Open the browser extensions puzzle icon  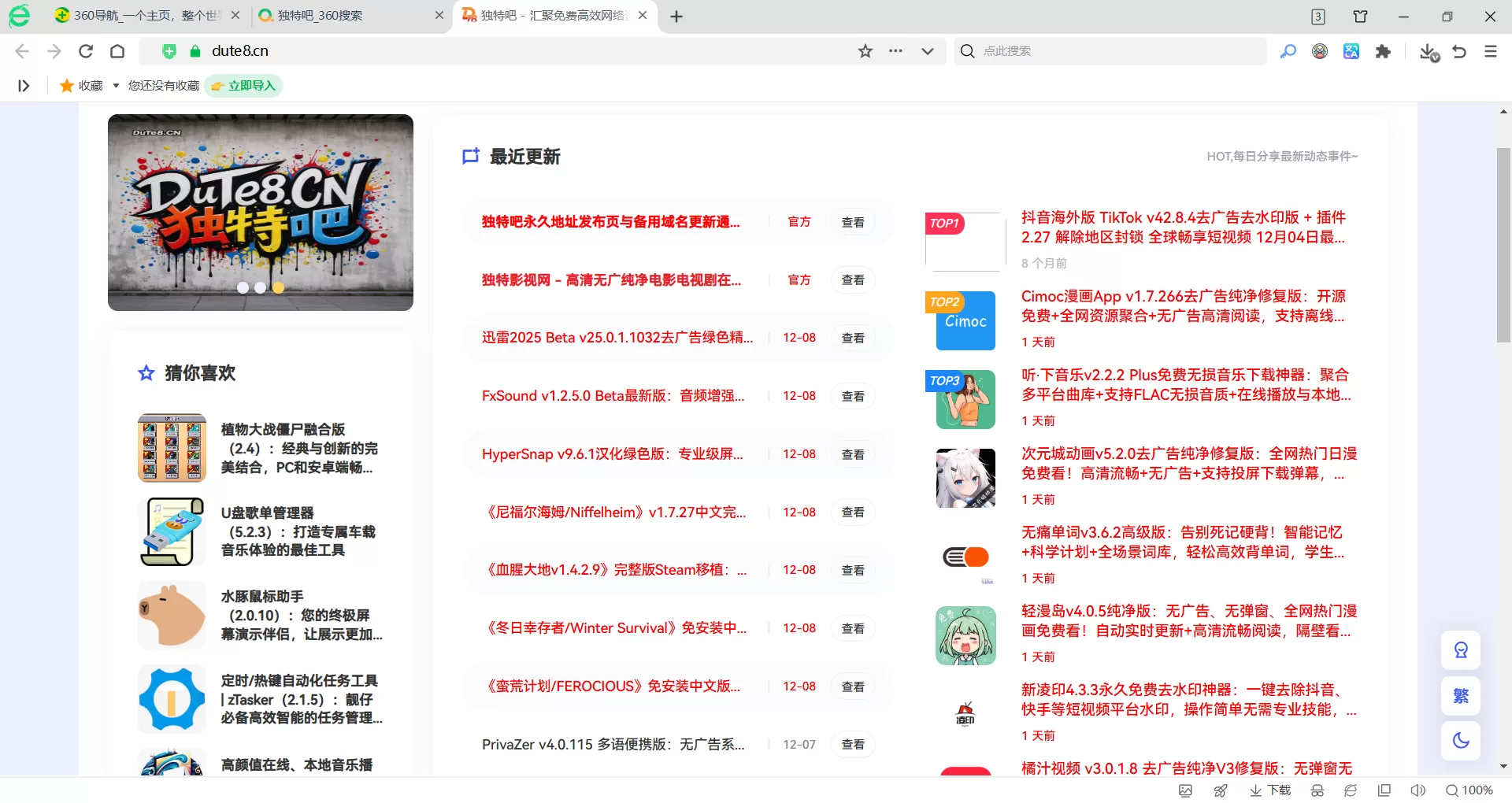point(1384,50)
